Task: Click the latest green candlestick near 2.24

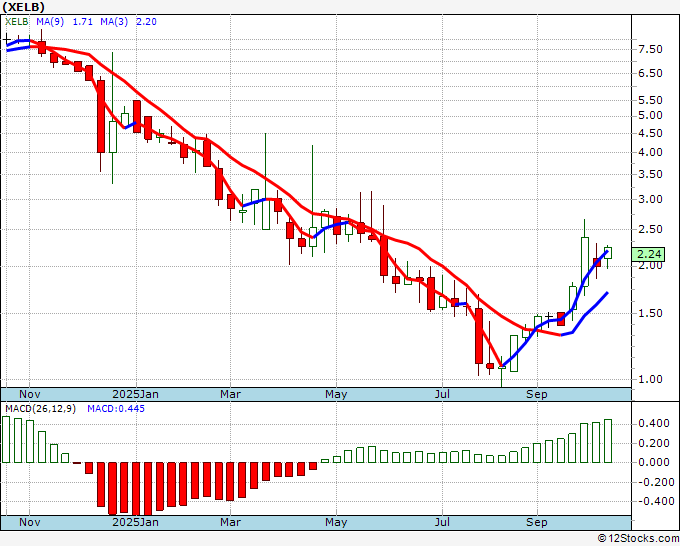Action: pyautogui.click(x=608, y=253)
